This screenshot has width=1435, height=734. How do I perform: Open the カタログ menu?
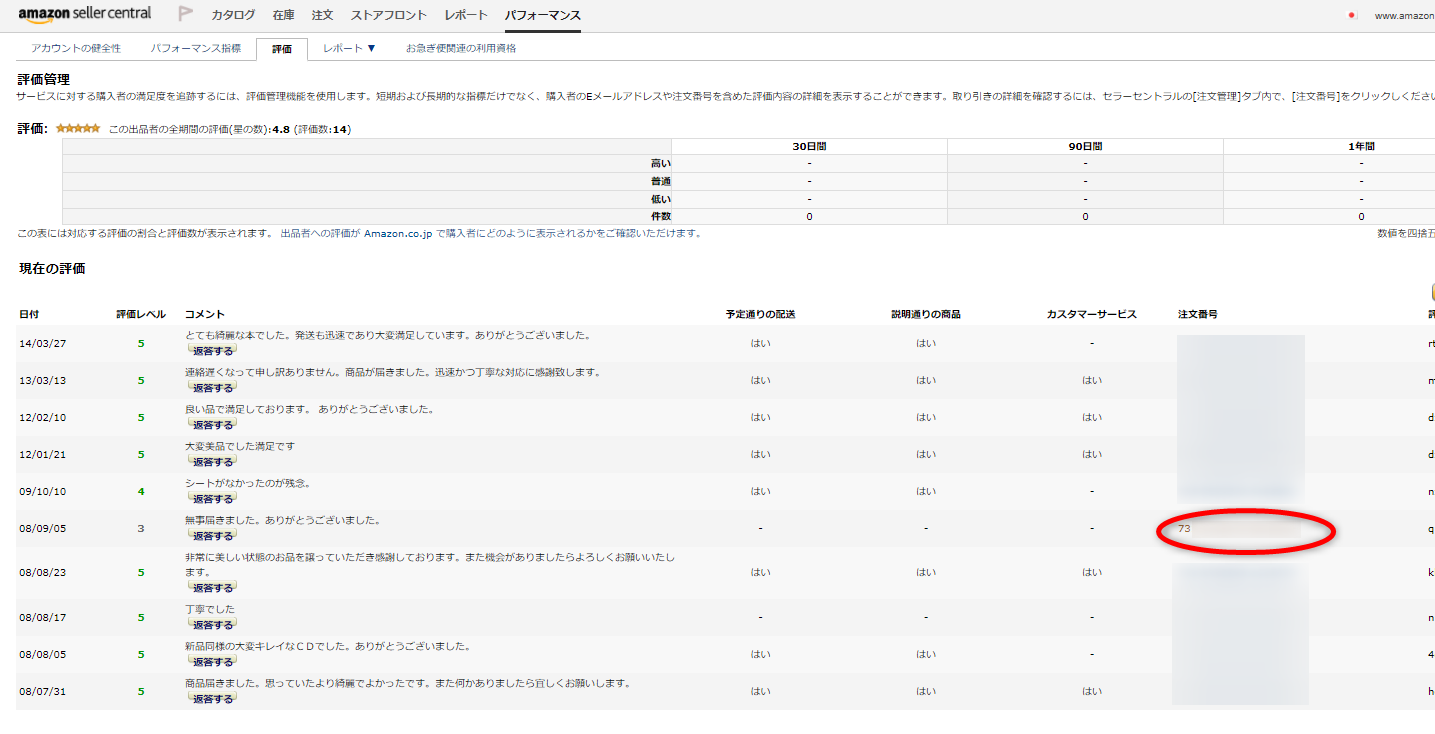tap(233, 15)
